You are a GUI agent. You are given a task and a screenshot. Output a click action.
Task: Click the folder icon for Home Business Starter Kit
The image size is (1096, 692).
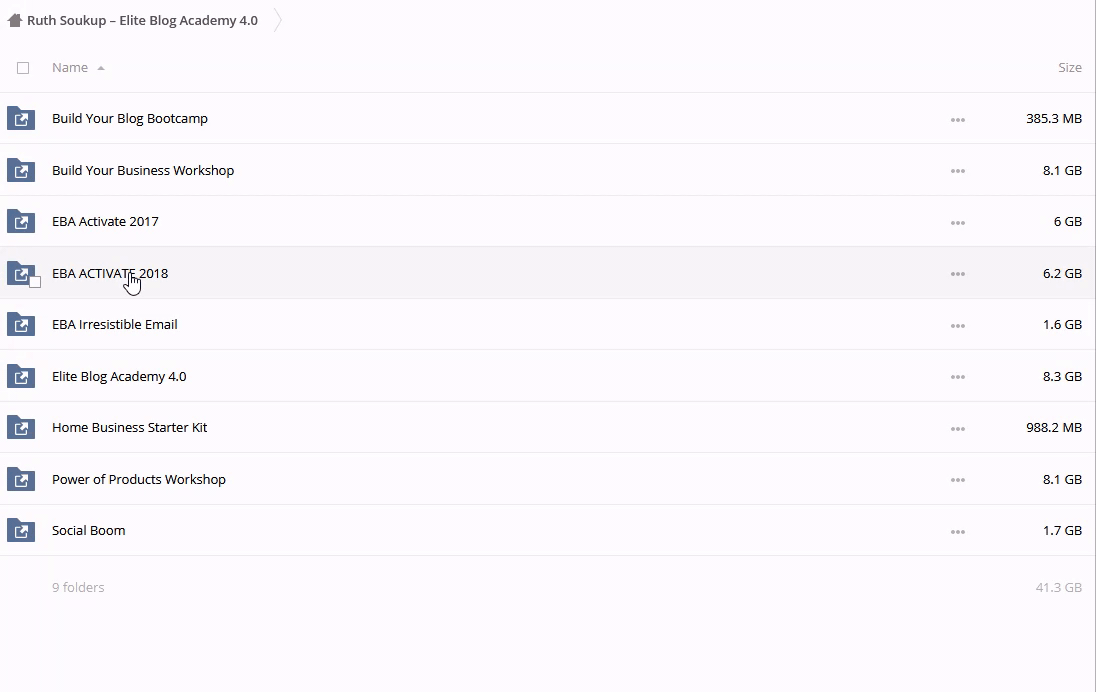pos(21,428)
